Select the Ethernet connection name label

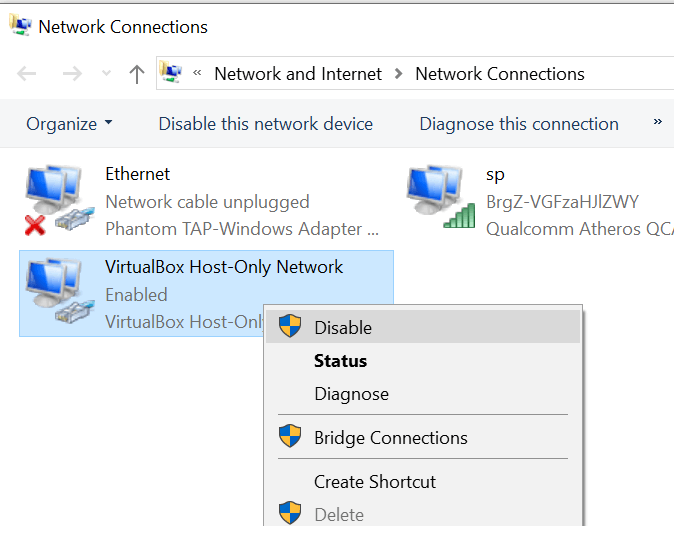pos(138,174)
